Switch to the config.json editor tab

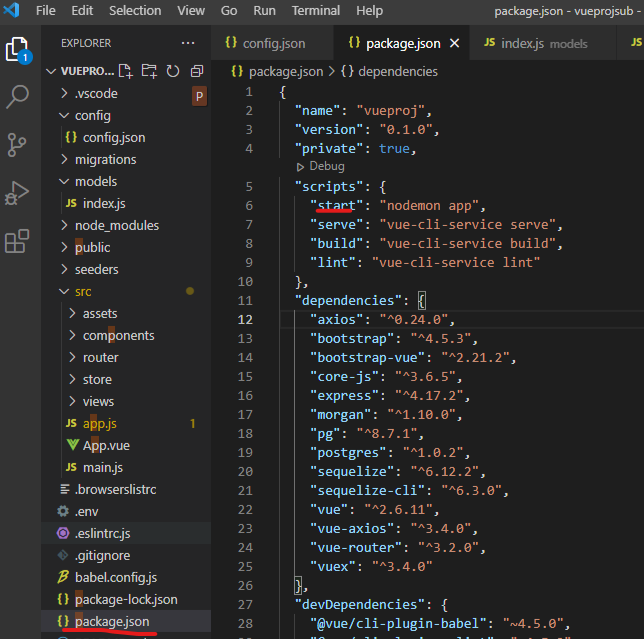click(x=272, y=43)
